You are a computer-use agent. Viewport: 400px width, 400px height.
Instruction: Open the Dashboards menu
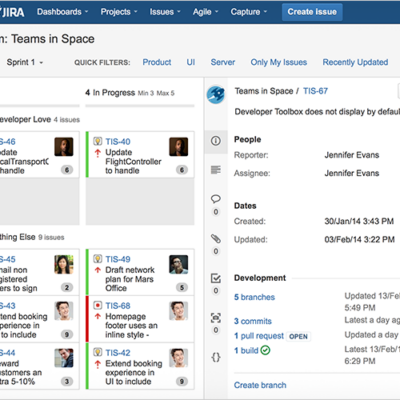(63, 12)
